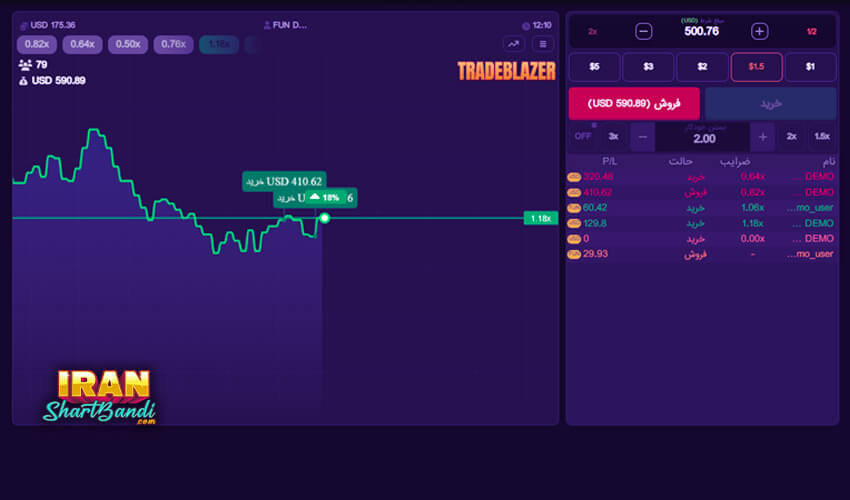Select the 0.82x history chip
Viewport: 850px width, 500px height.
tap(37, 44)
